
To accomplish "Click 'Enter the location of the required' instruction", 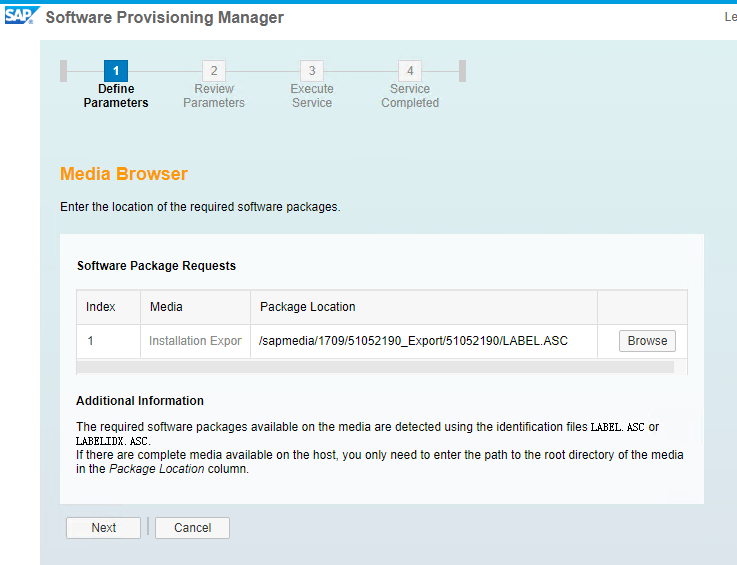I will coord(200,207).
